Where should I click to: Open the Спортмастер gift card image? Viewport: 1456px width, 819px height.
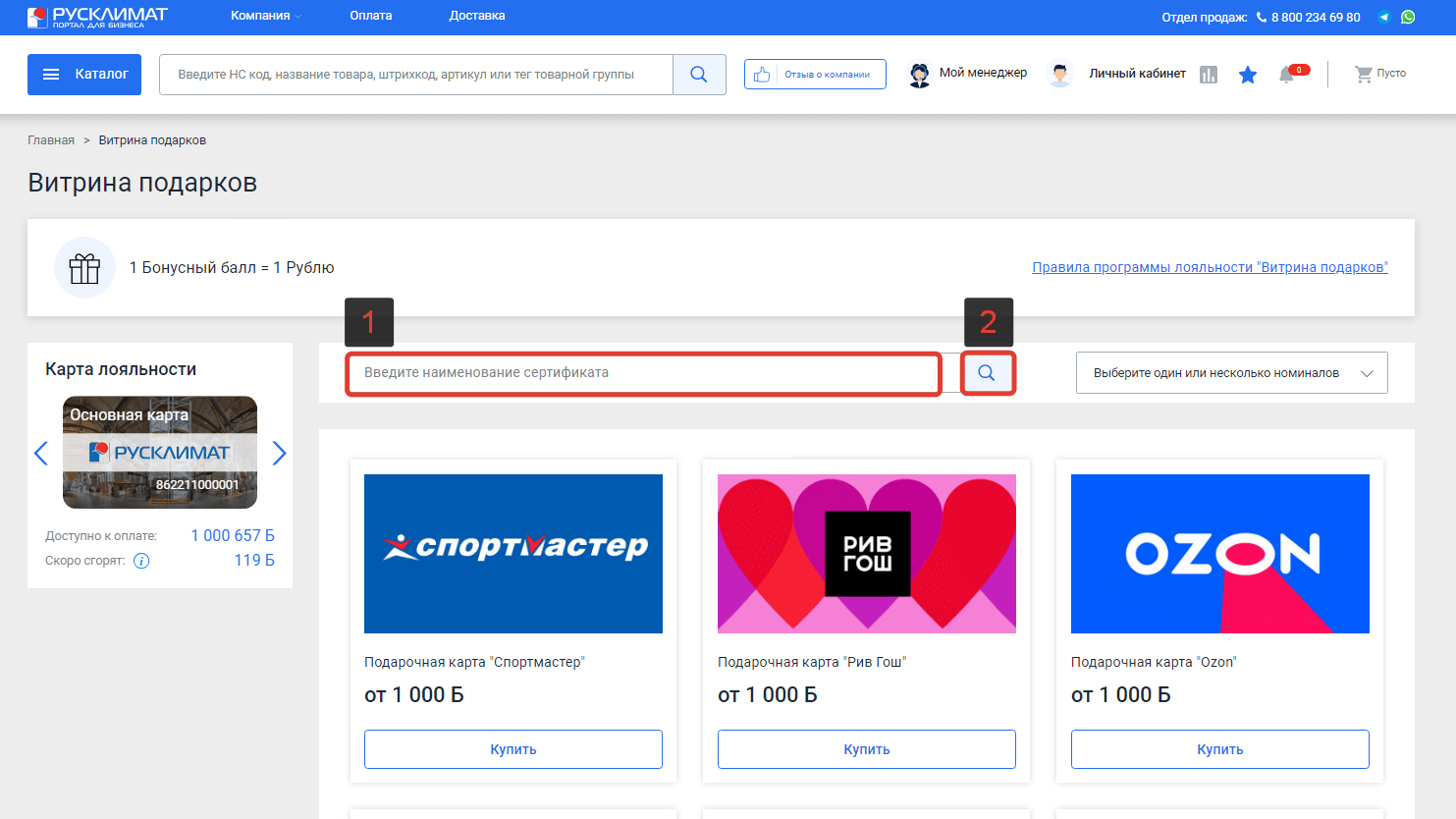(x=513, y=554)
